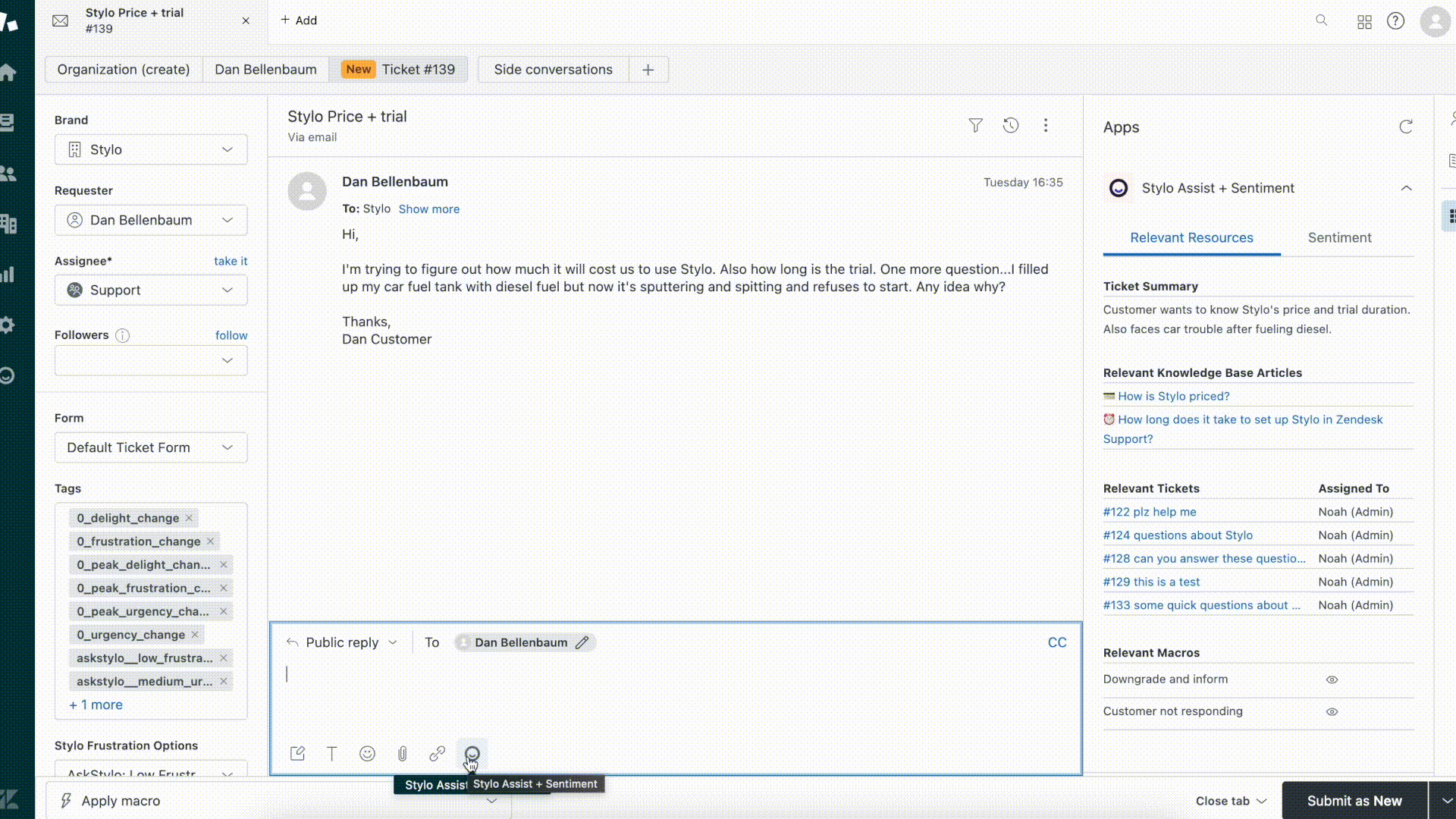Open the Followers dropdown field
Viewport: 1456px width, 819px height.
[x=151, y=360]
